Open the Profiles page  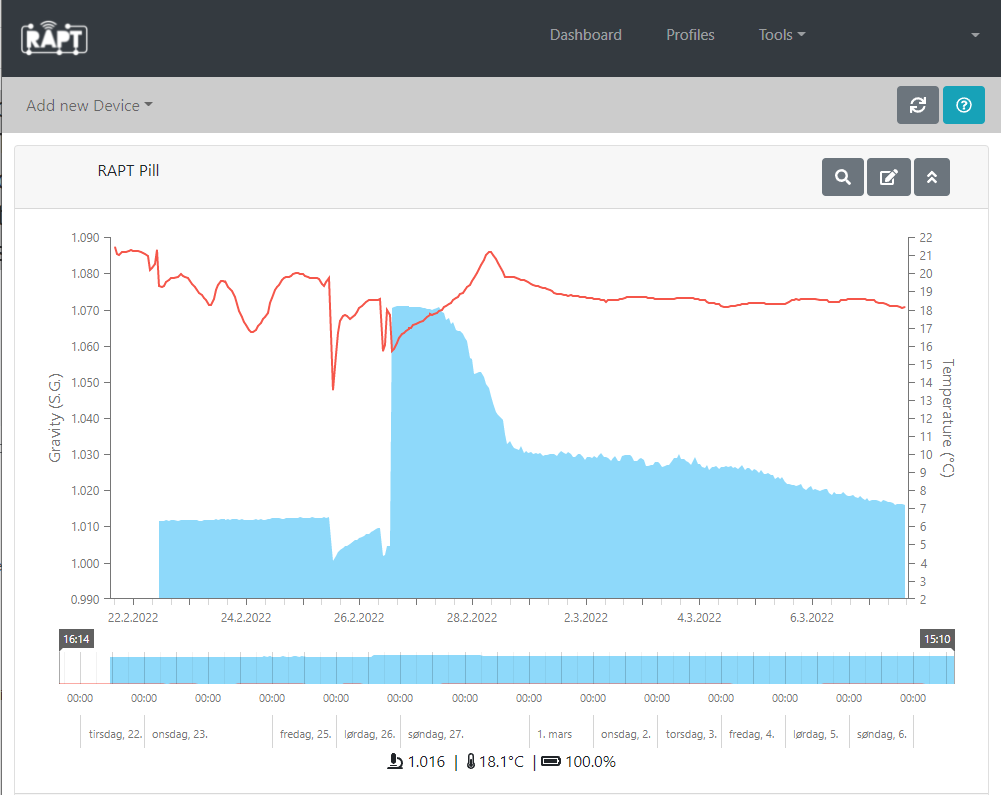click(690, 35)
